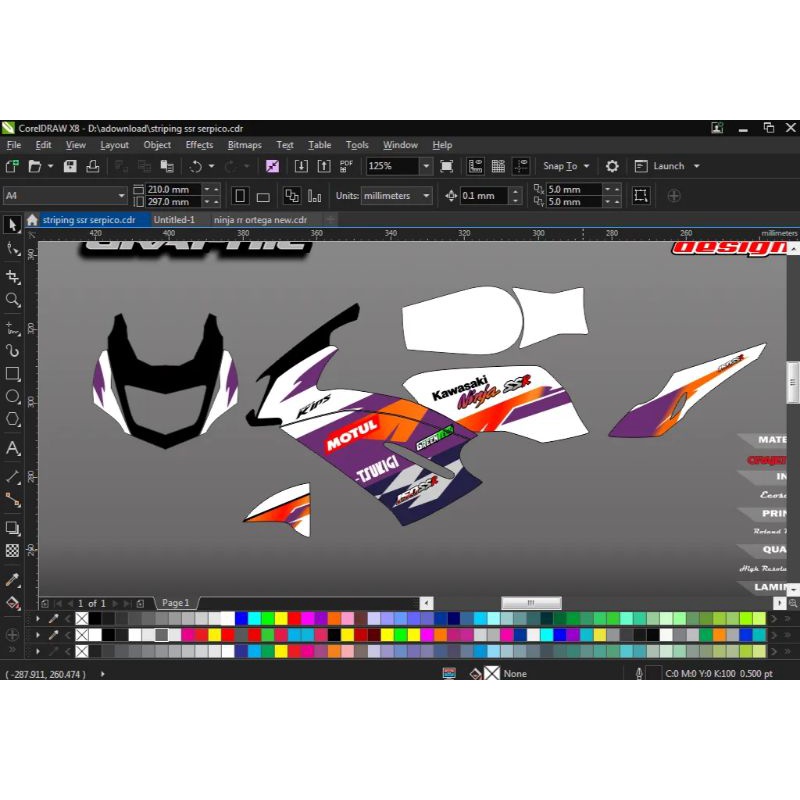This screenshot has width=800, height=800.
Task: Set page to portrait orientation
Action: point(240,196)
